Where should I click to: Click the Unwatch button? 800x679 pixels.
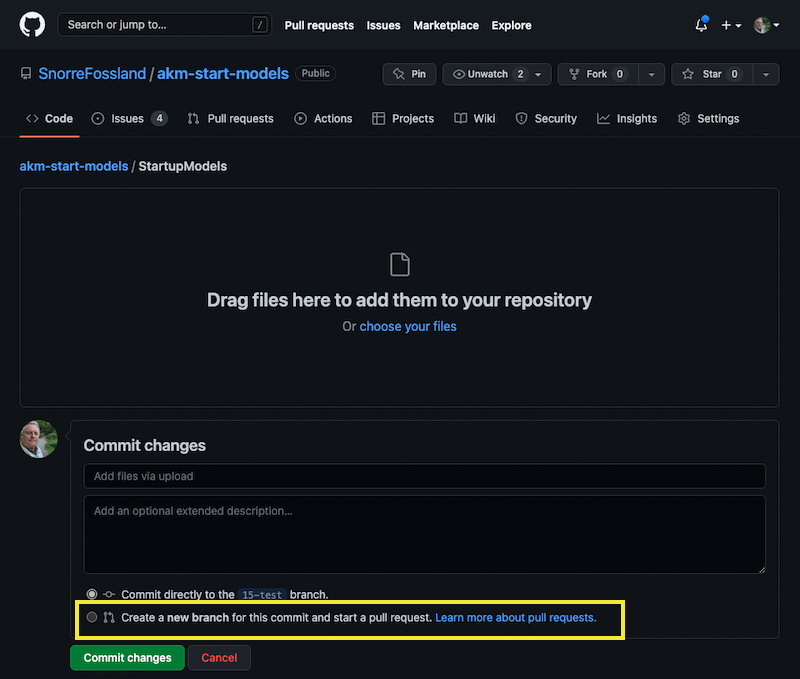coord(497,74)
